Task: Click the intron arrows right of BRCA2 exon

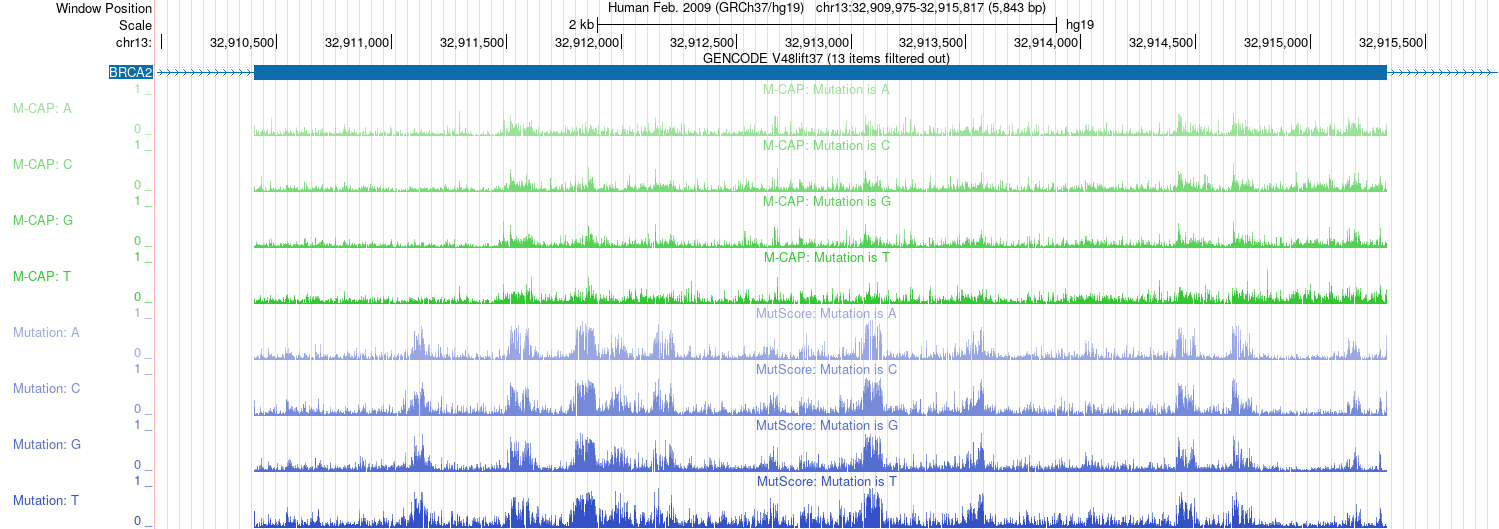Action: [1441, 72]
